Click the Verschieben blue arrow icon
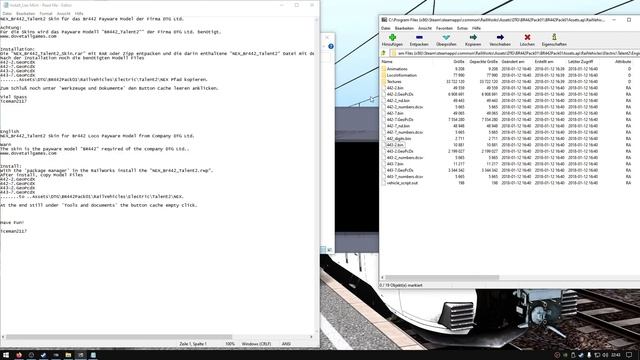 pos(500,38)
